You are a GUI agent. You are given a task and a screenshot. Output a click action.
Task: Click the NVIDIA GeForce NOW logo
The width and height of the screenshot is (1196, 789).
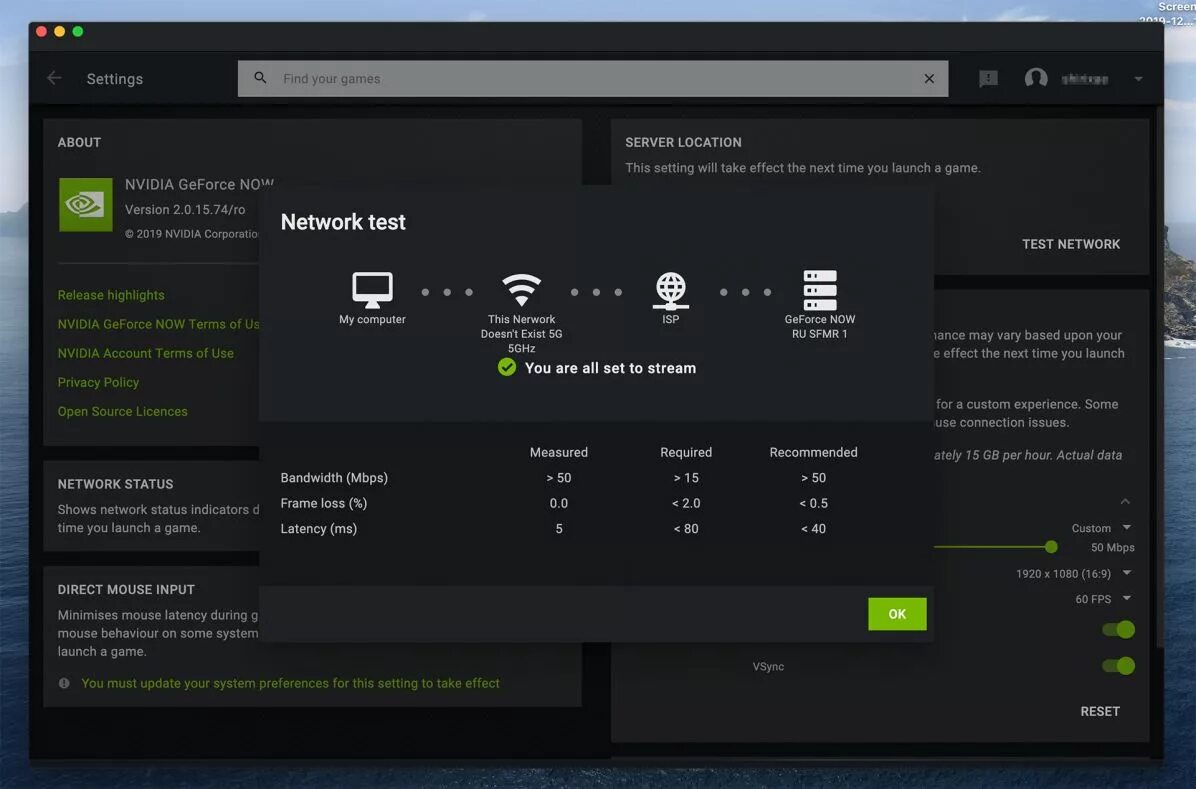point(85,204)
